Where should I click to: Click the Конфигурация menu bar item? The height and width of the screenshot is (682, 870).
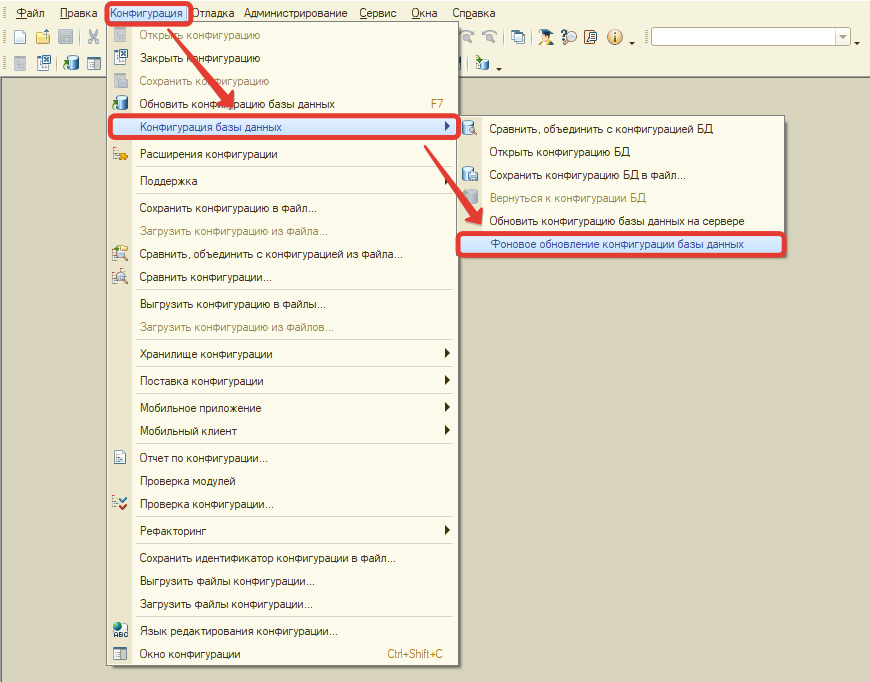click(146, 13)
